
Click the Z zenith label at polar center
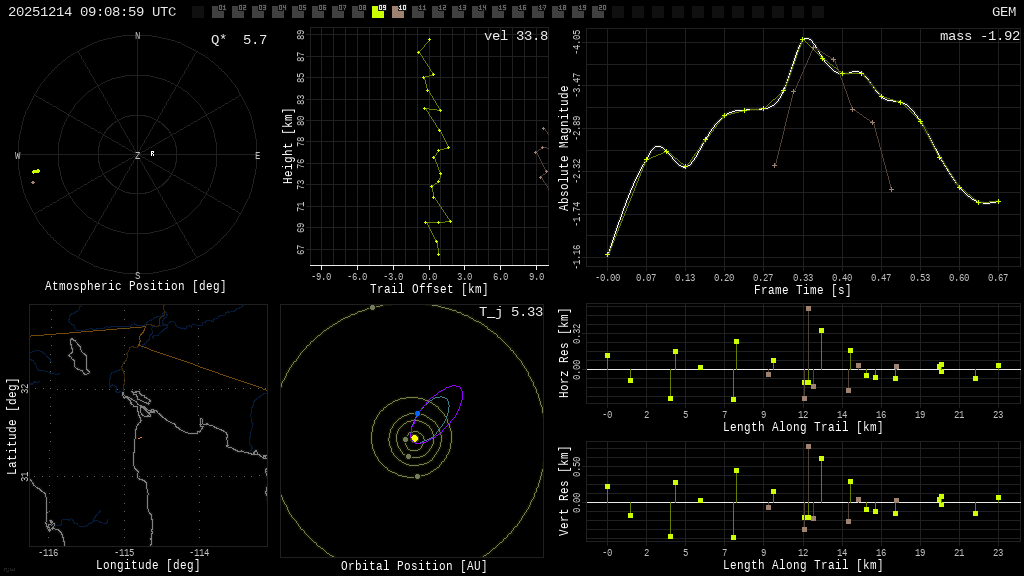tap(137, 155)
